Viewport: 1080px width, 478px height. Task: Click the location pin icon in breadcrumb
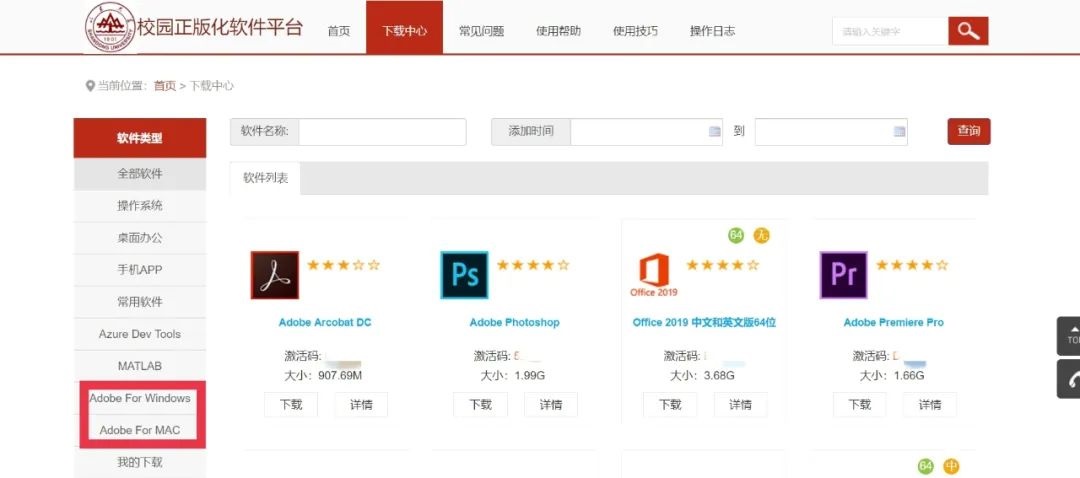(x=90, y=86)
